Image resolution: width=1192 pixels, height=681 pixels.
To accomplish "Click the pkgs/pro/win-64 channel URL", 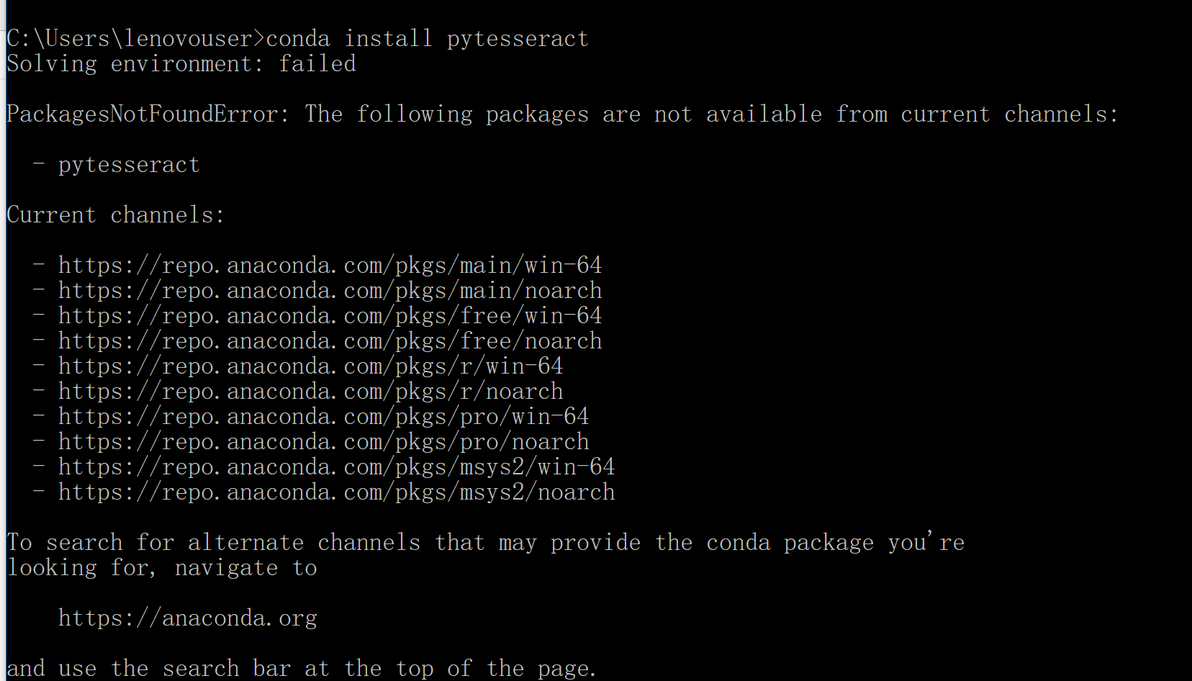I will click(324, 416).
